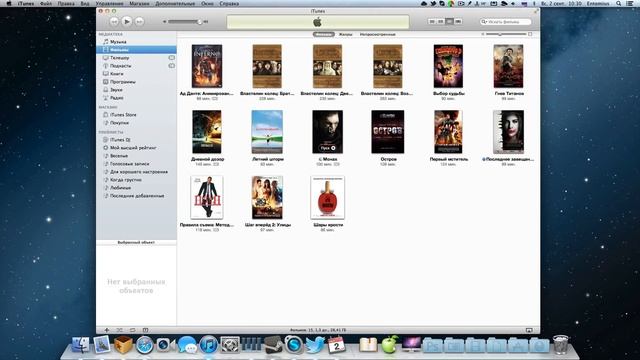Screen dimensions: 640x360
Task: Open the Apple menu
Action: [9, 4]
